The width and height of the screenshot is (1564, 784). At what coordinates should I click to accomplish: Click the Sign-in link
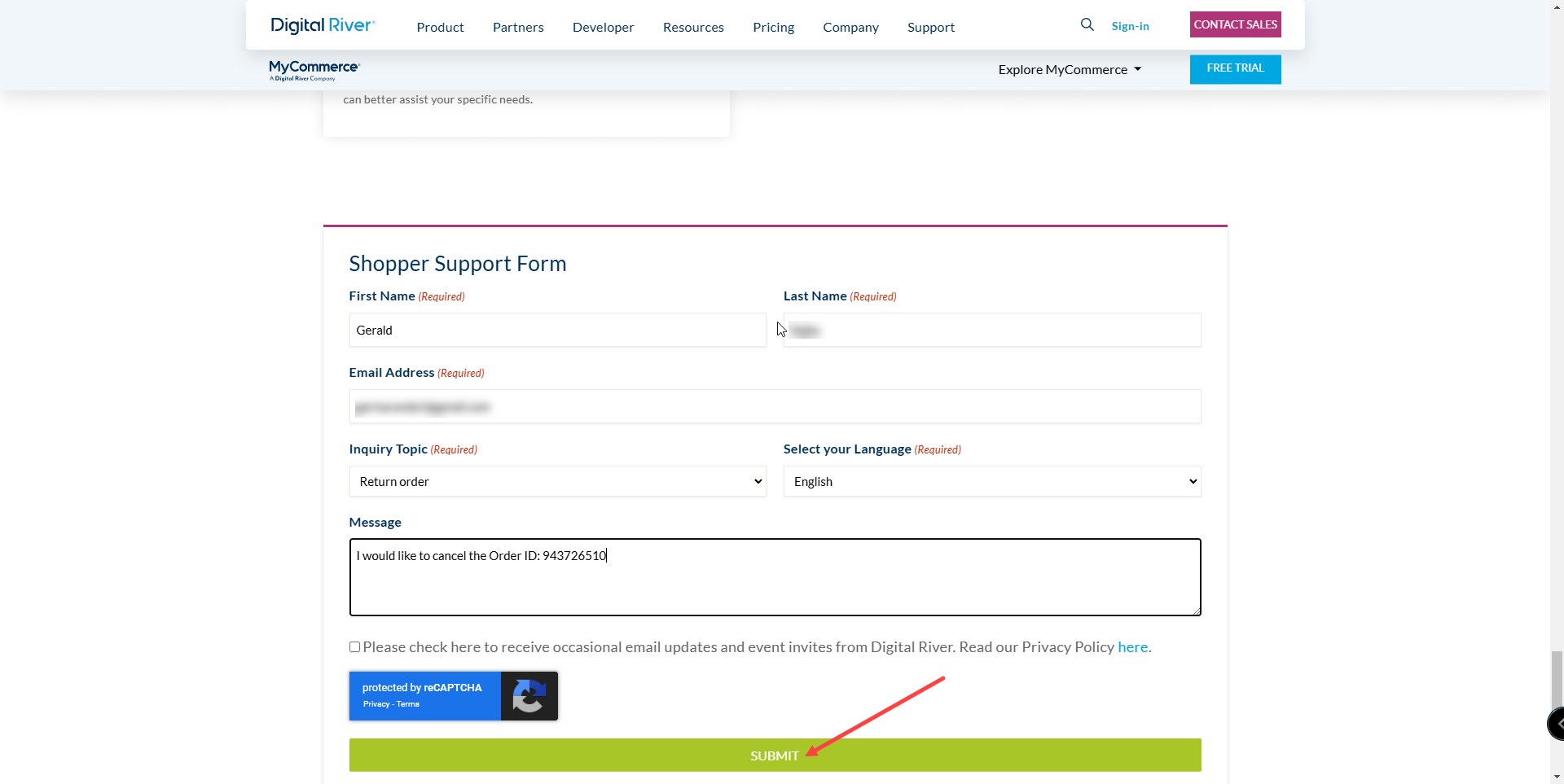click(1131, 25)
